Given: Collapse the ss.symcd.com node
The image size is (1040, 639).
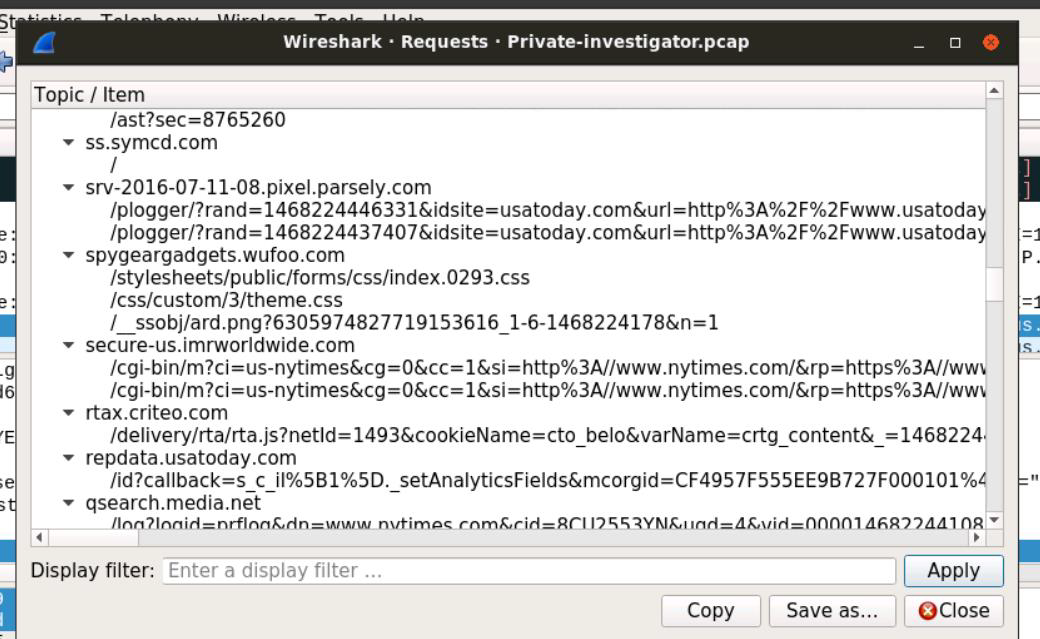Looking at the screenshot, I should (x=68, y=143).
